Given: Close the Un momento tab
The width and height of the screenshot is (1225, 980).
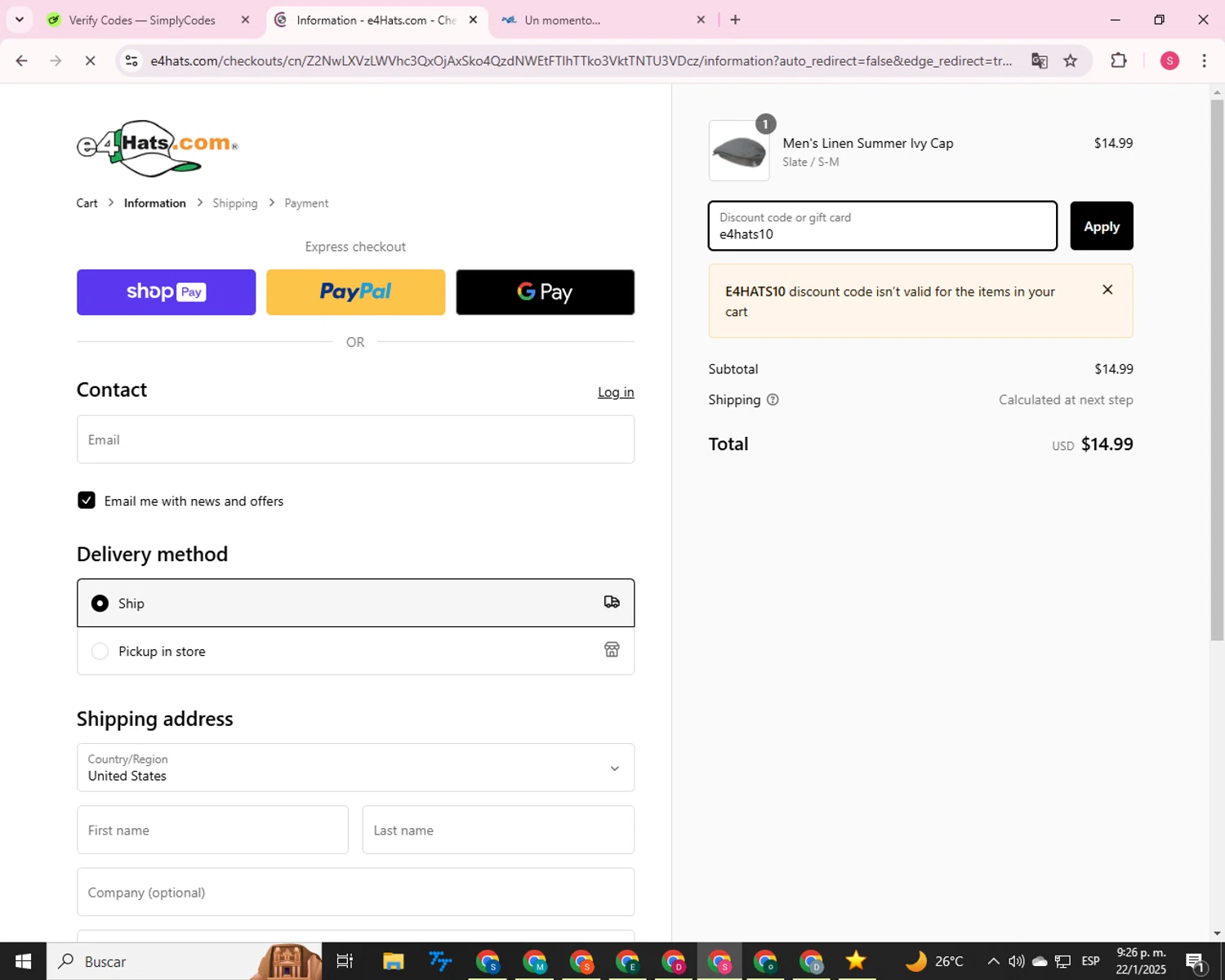Looking at the screenshot, I should pos(701,20).
